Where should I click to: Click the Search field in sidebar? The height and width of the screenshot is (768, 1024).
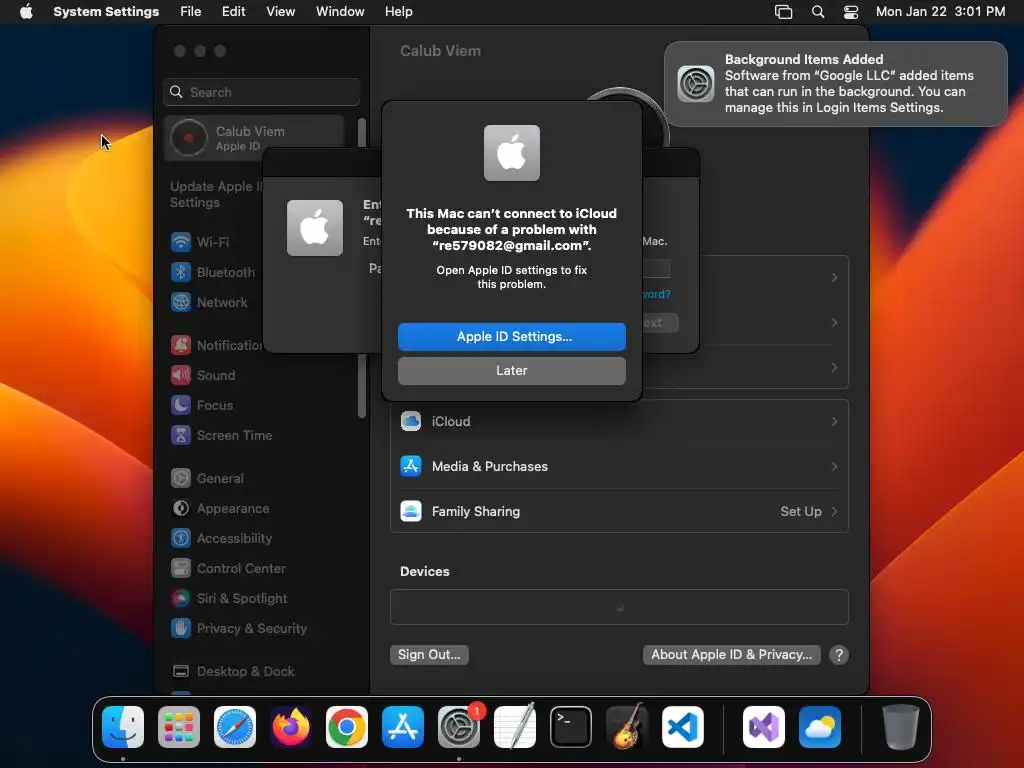(x=261, y=92)
